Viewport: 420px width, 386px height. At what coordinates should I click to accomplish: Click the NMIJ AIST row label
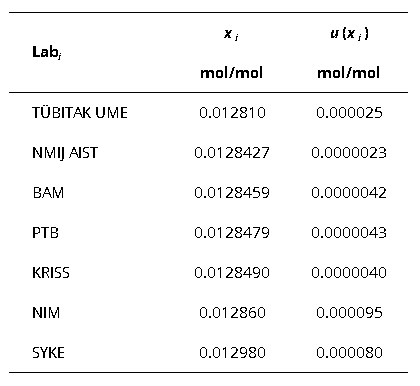click(x=65, y=153)
